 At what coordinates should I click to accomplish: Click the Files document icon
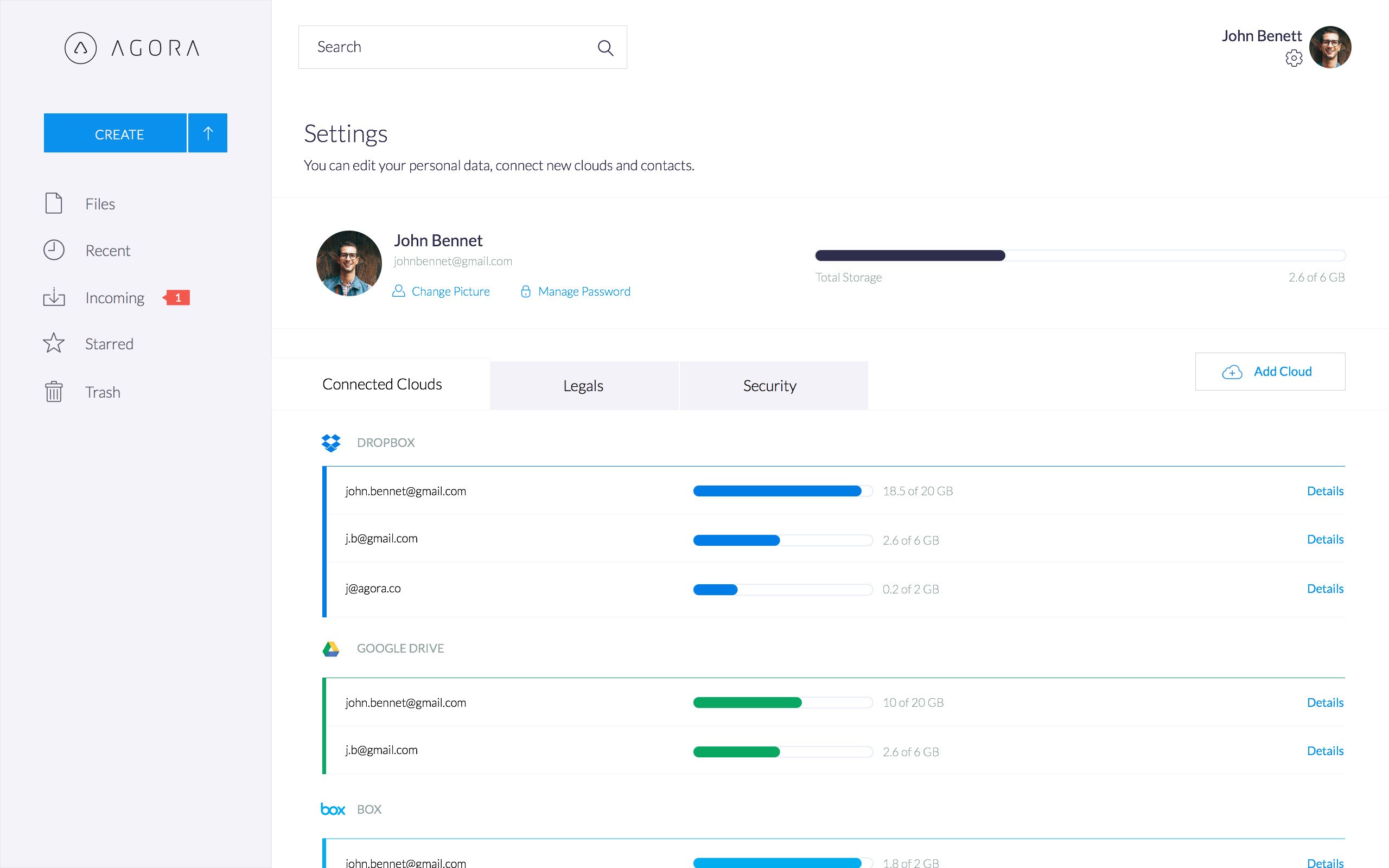pos(54,203)
